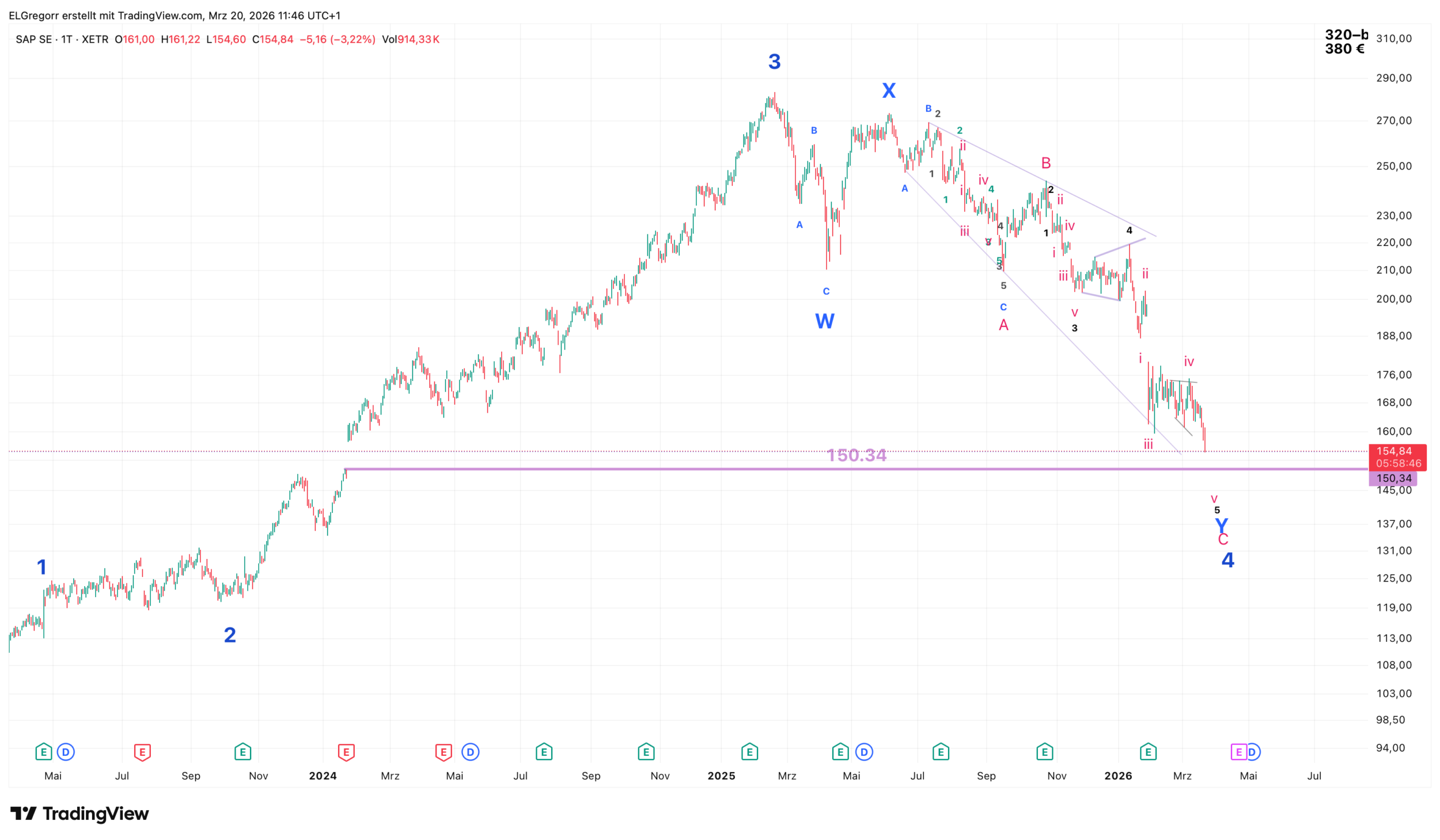The height and width of the screenshot is (840, 1440).
Task: Click the blue X wave label
Action: (889, 90)
